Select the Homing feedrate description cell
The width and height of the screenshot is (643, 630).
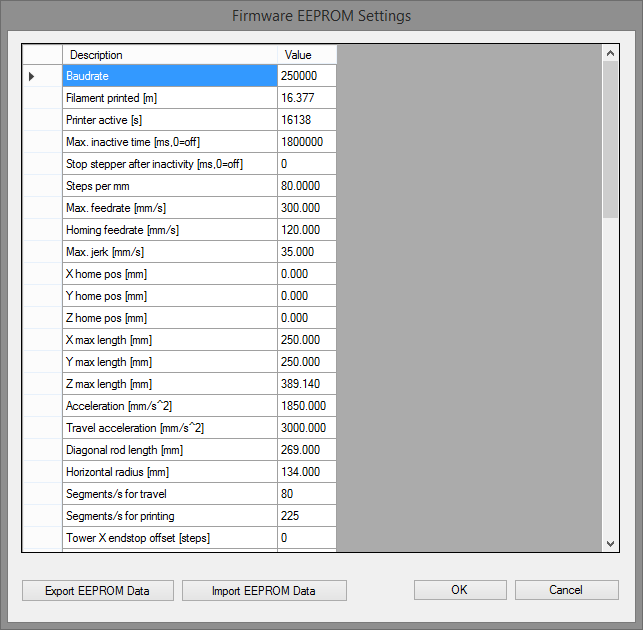point(169,230)
